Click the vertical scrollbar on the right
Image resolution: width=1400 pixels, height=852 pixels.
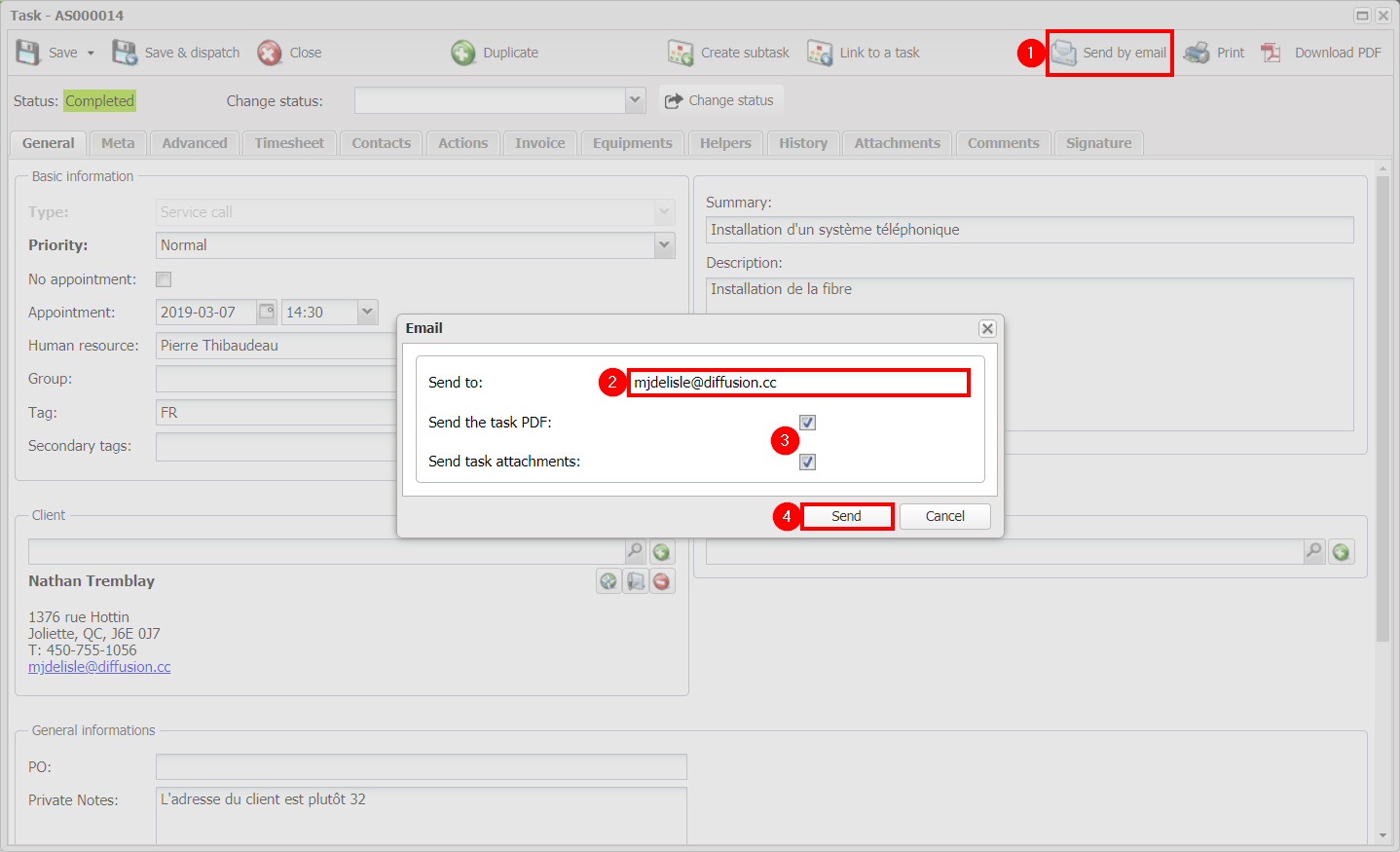coord(1382,409)
